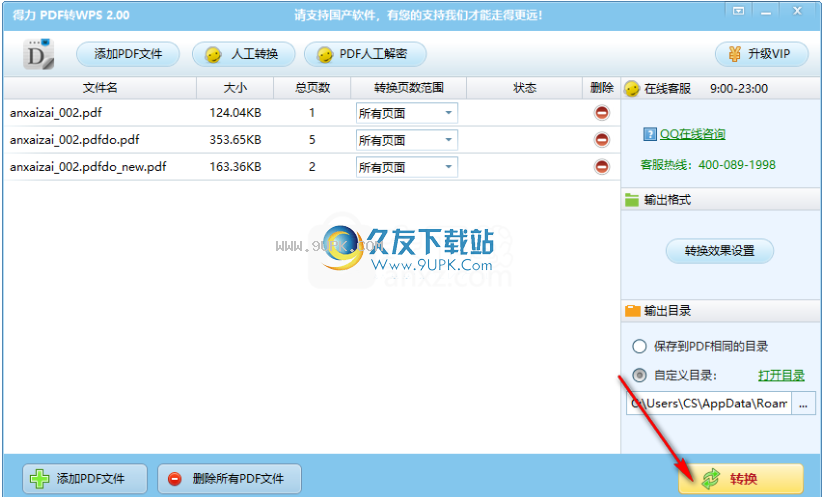
Task: Select 自定义目录 radio option
Action: click(639, 375)
